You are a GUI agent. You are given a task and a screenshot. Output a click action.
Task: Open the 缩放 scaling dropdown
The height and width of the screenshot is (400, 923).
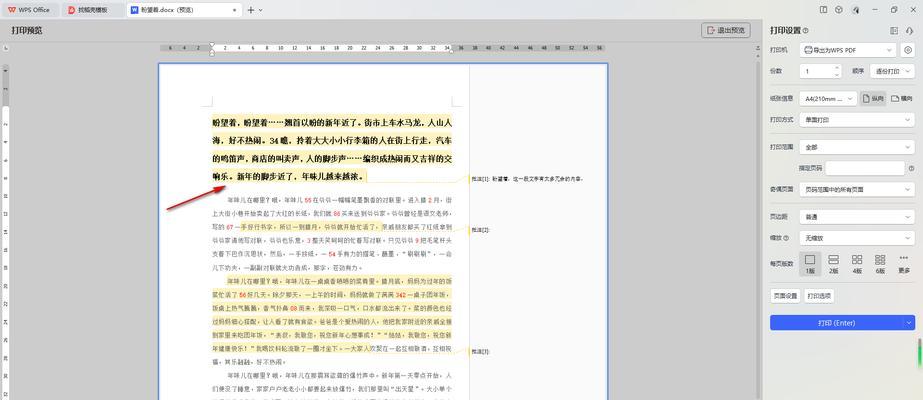[x=857, y=238]
